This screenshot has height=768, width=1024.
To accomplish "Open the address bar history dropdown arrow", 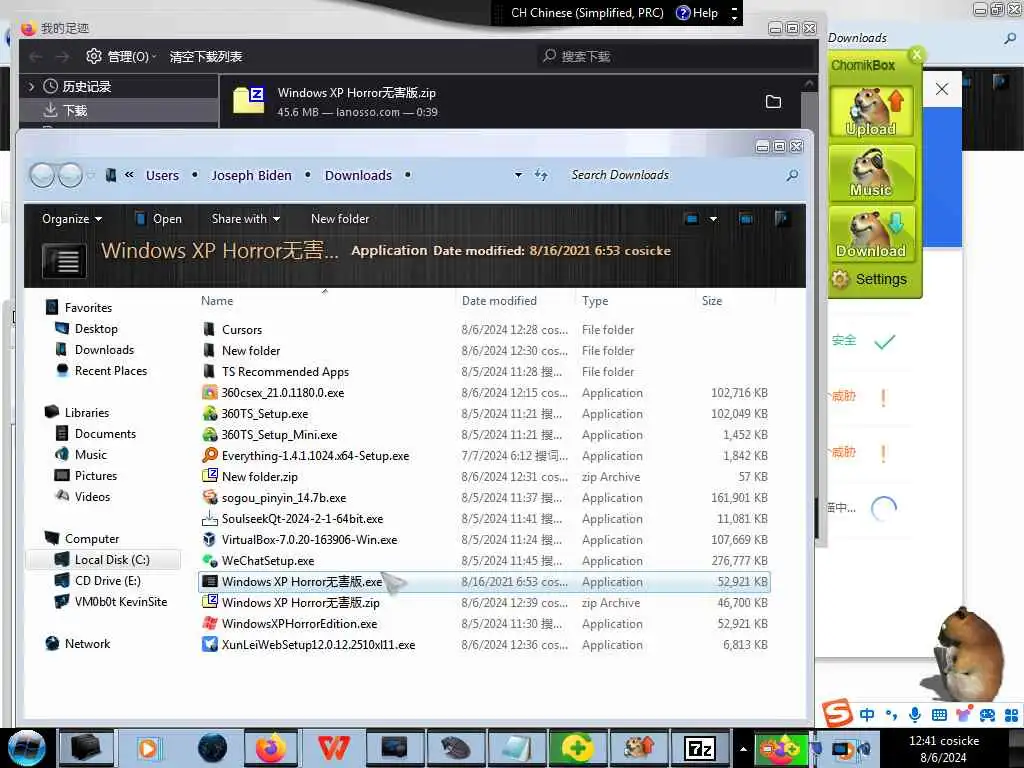I will (x=518, y=175).
